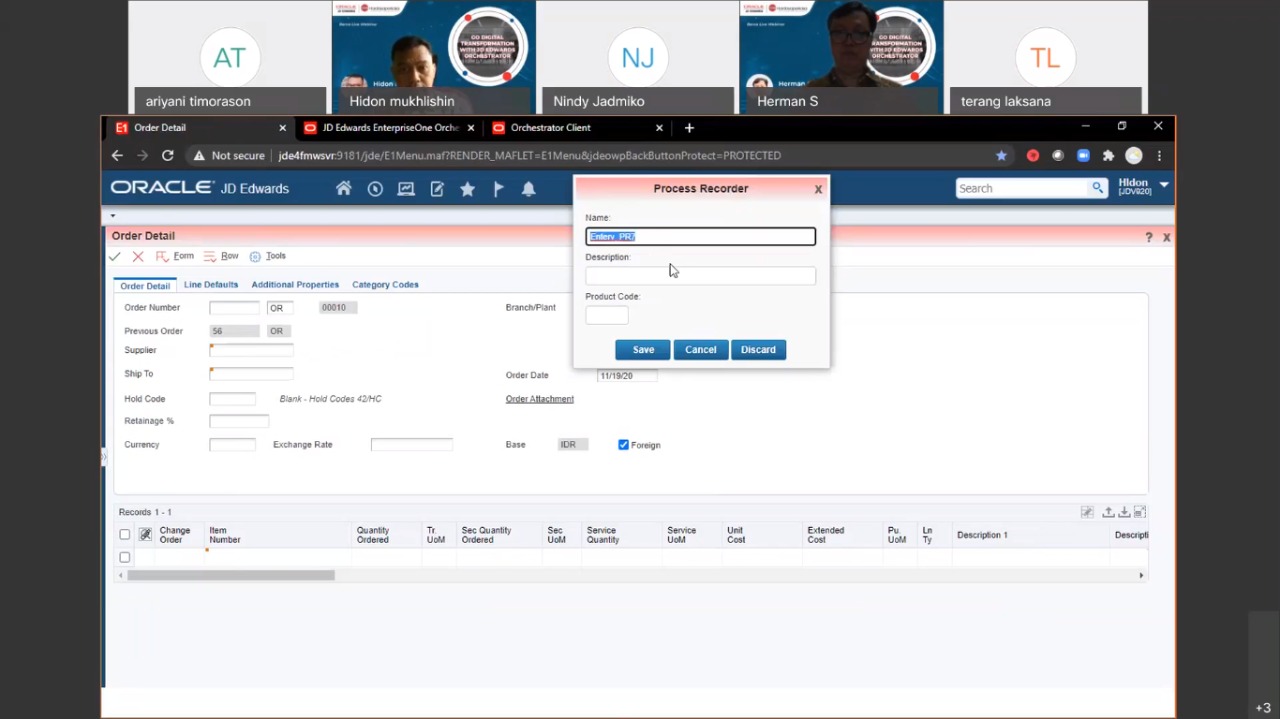Click the Order Date field
Screen dimensions: 1280x719
627,376
